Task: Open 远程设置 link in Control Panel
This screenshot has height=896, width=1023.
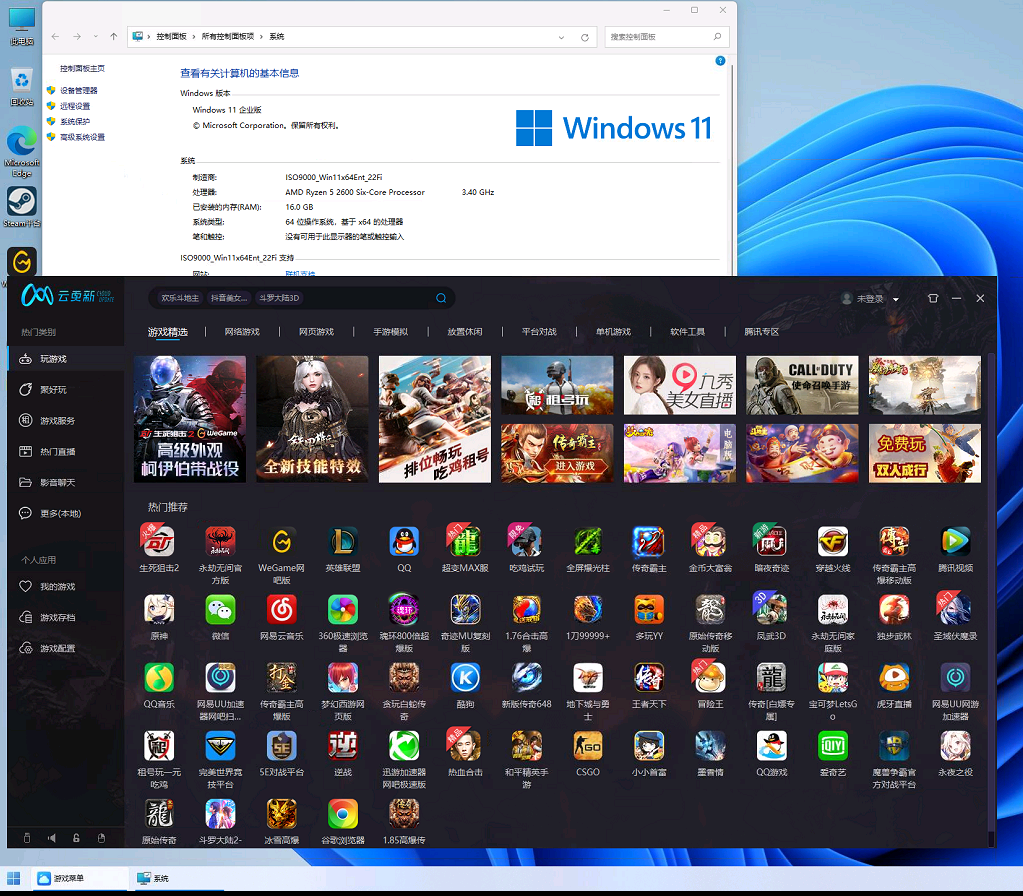Action: 75,106
